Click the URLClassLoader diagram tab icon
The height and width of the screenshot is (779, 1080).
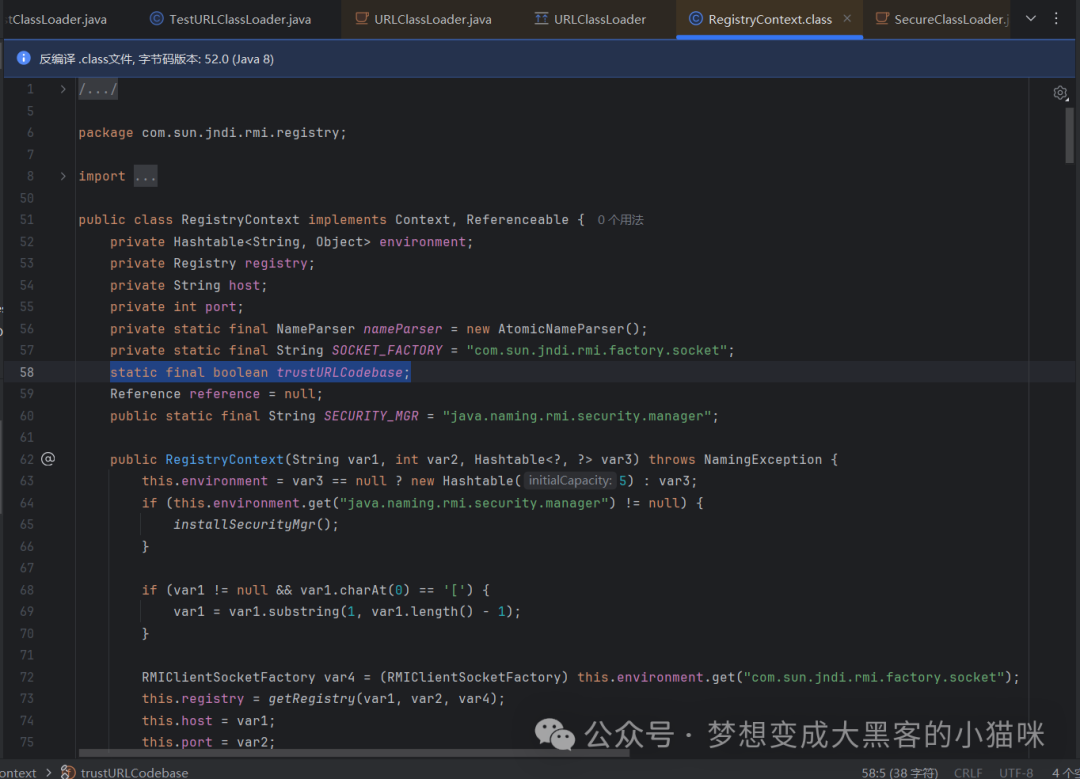(541, 19)
